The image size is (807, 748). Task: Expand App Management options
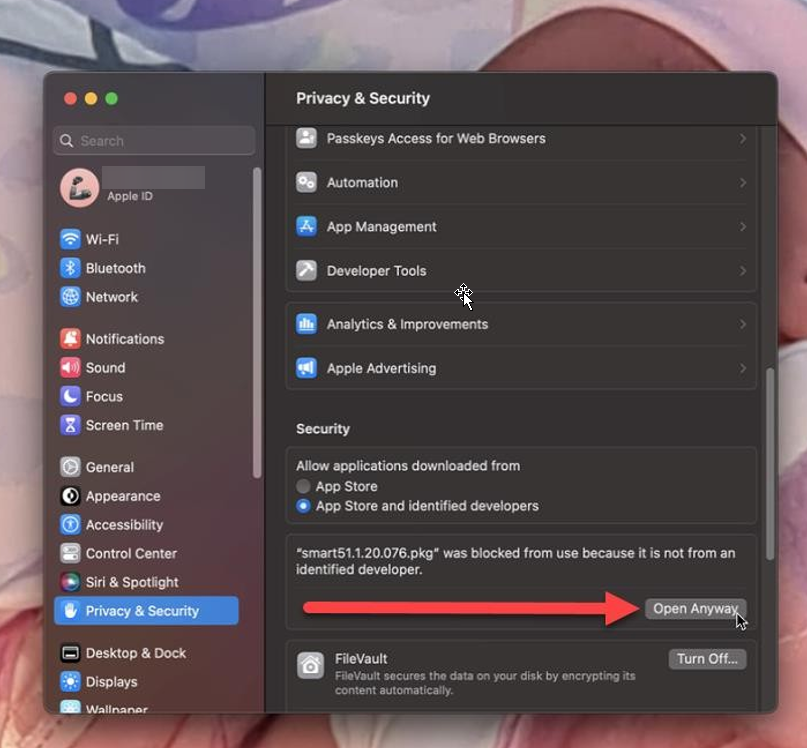[x=521, y=227]
